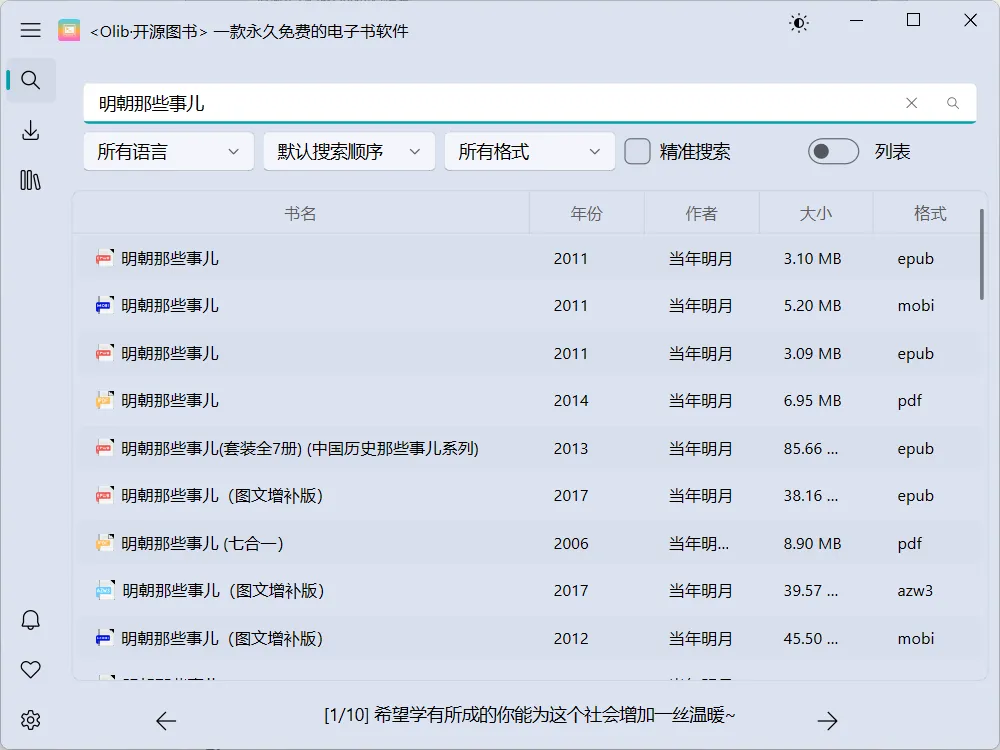Click epub icon of 3.09 MB book
Screen dimensions: 1000x750
click(105, 353)
